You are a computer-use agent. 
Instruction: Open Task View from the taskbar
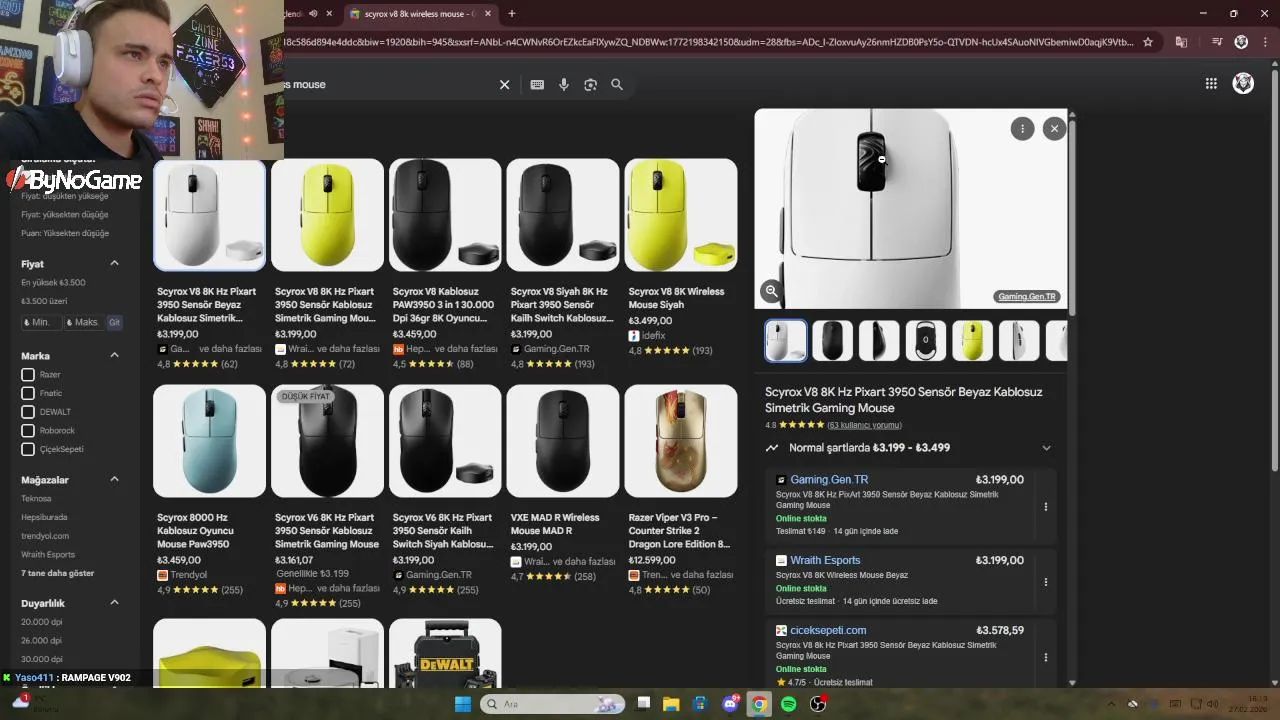pyautogui.click(x=643, y=704)
